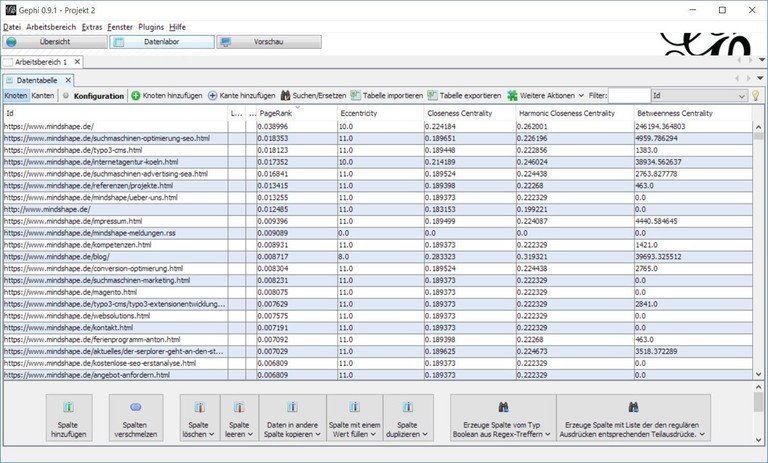The width and height of the screenshot is (768, 463).
Task: Open the Plugins menu
Action: pos(151,27)
